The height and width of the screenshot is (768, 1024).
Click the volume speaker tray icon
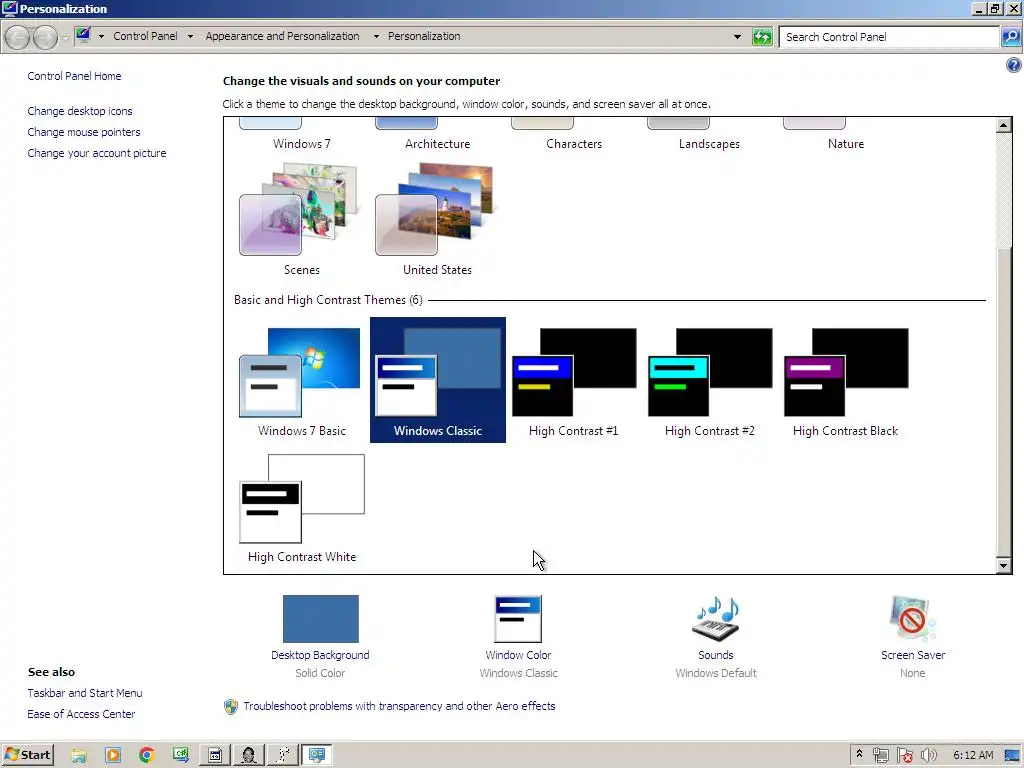click(x=928, y=755)
